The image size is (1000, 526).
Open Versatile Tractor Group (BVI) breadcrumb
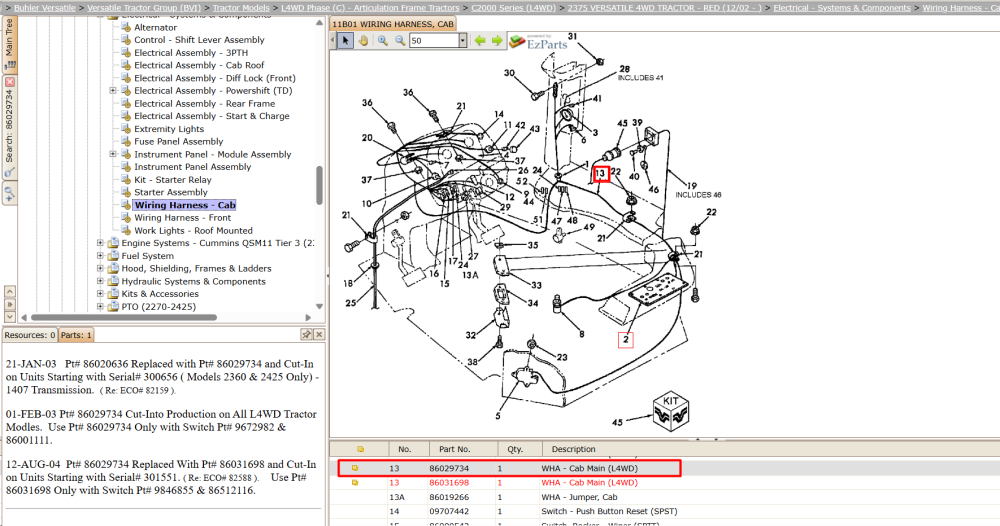click(x=144, y=8)
